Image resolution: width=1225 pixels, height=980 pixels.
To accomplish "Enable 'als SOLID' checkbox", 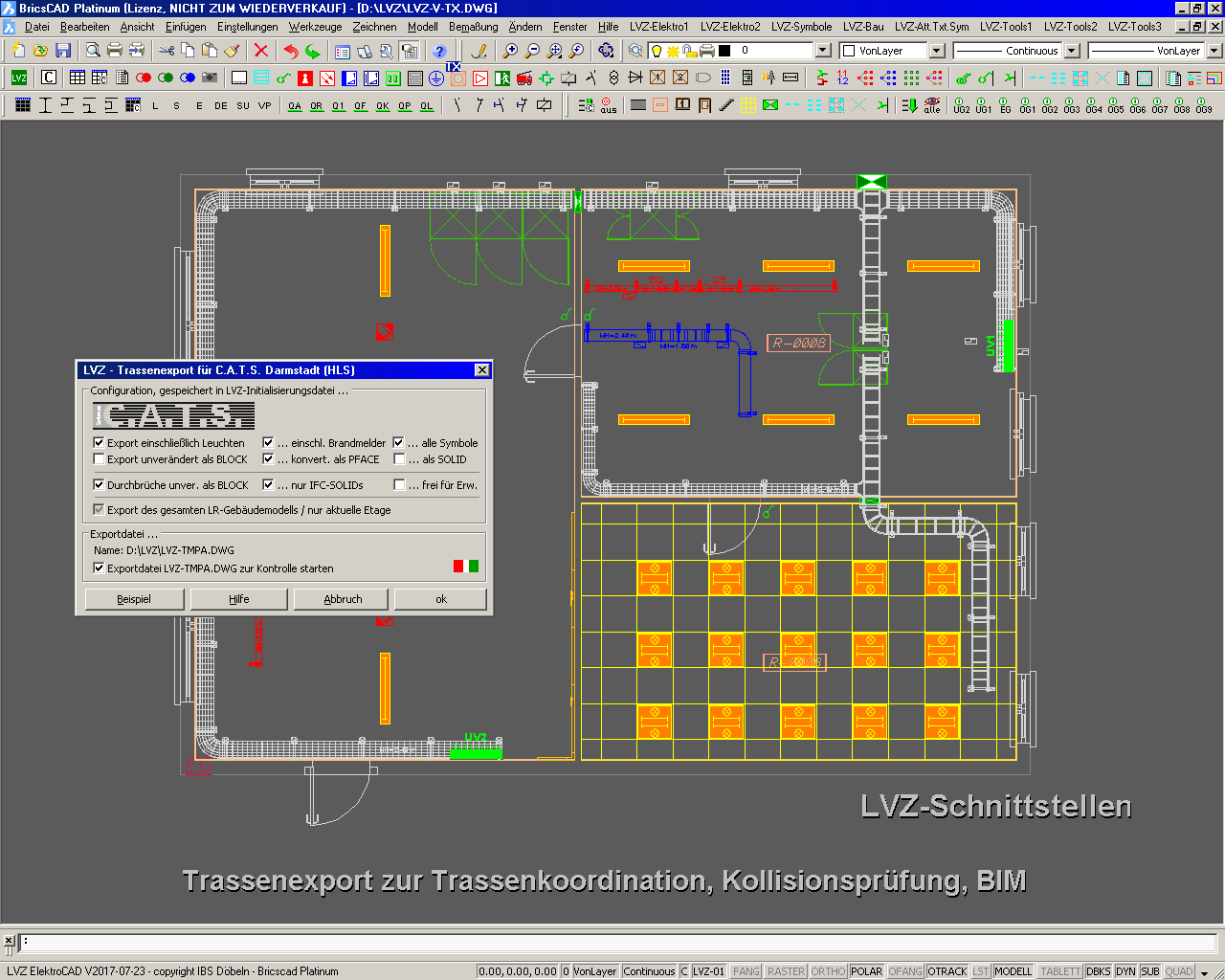I will click(399, 459).
